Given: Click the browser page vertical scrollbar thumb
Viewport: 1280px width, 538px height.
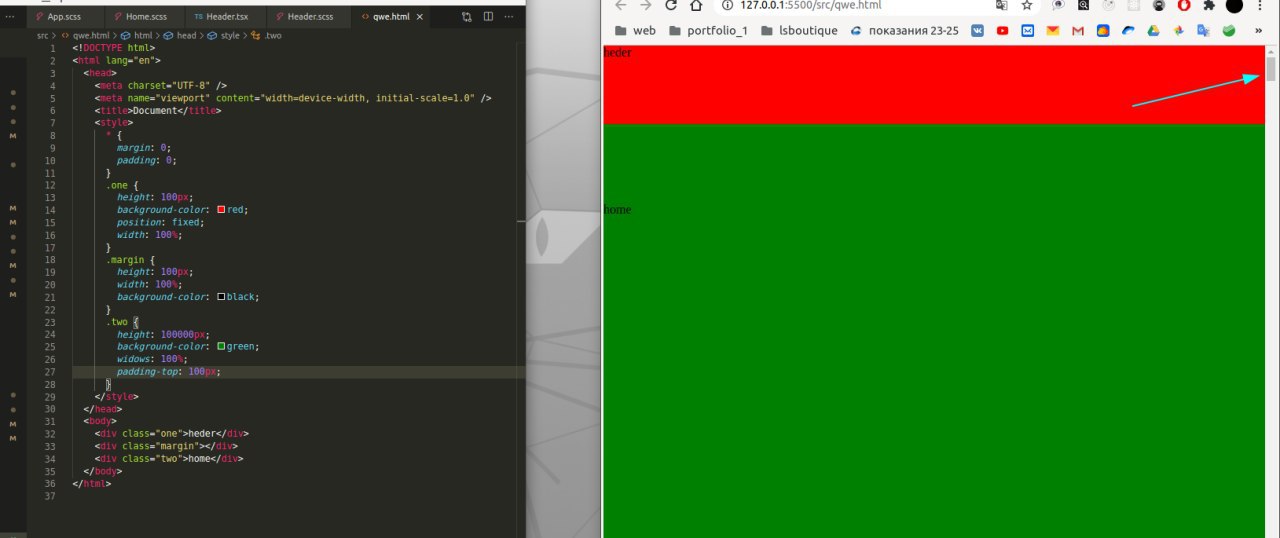Looking at the screenshot, I should [x=1271, y=69].
